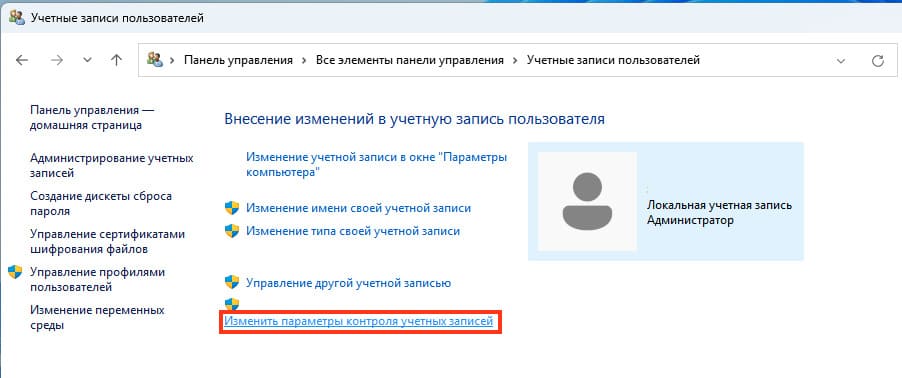Open 'Управление профилями пользователей' link
Image resolution: width=902 pixels, height=378 pixels.
coord(97,280)
